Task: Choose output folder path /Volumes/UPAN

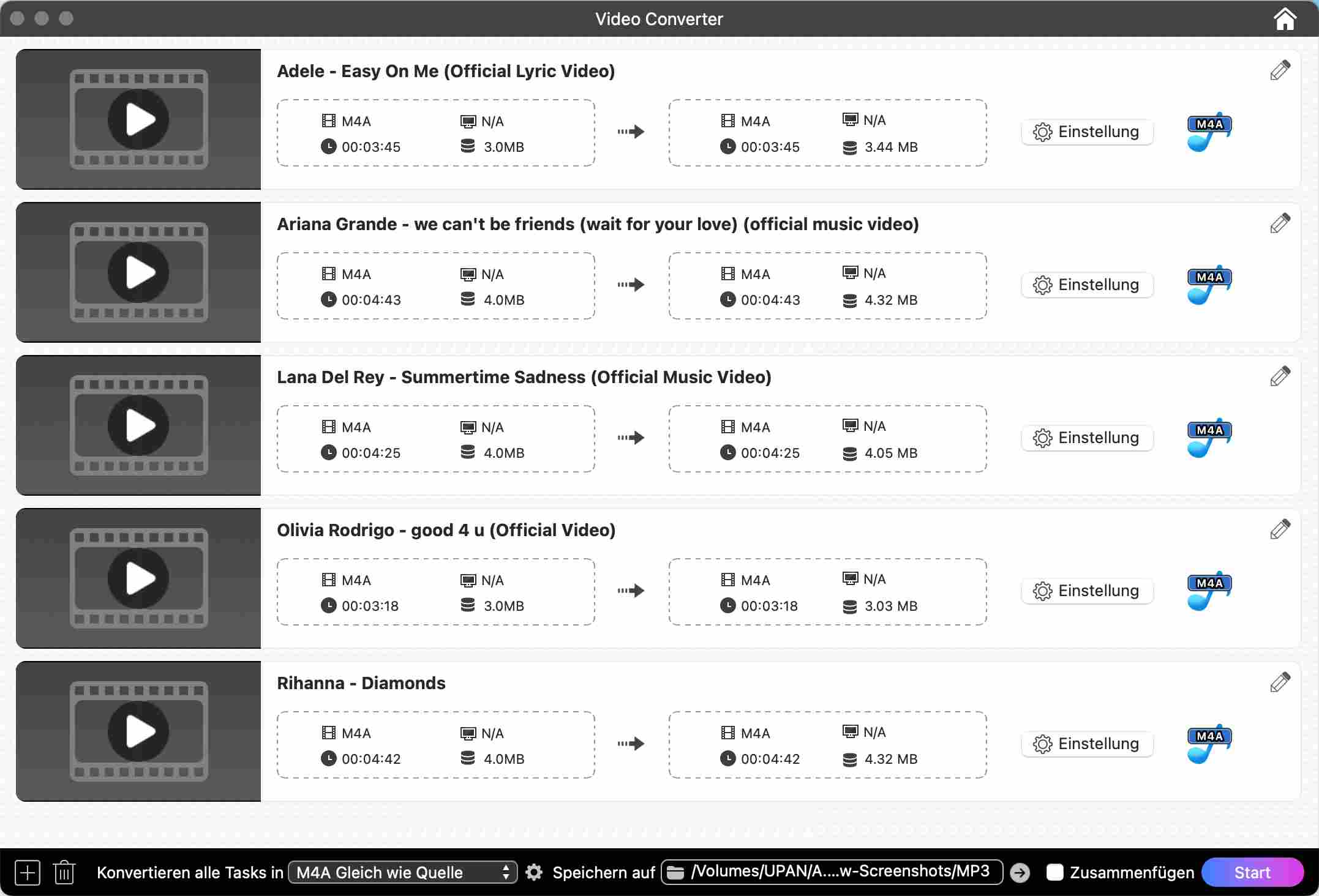Action: 832,872
